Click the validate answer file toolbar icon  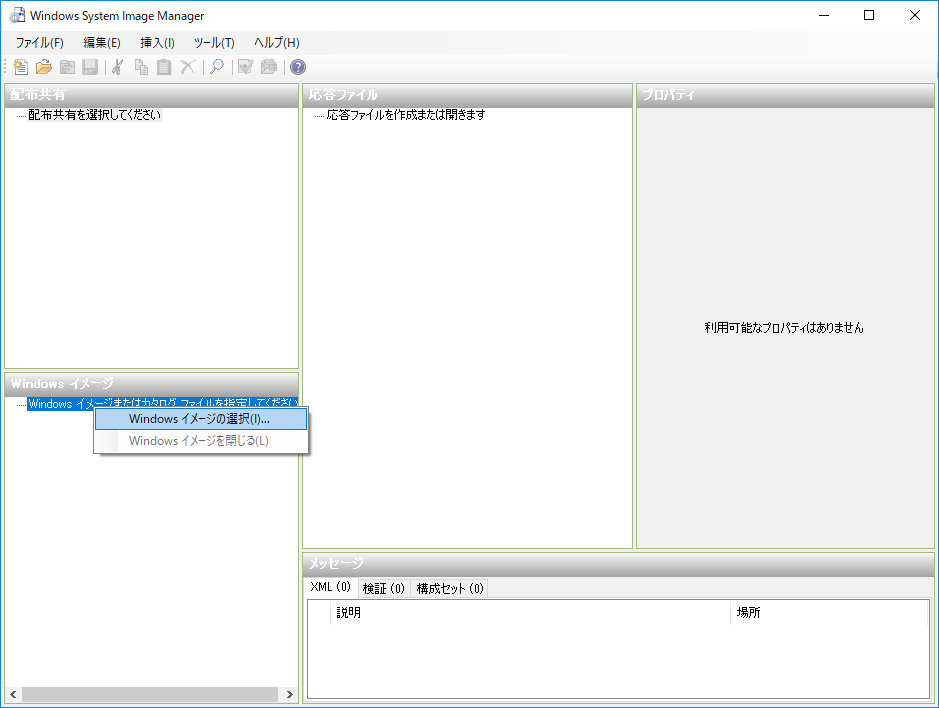(x=246, y=67)
